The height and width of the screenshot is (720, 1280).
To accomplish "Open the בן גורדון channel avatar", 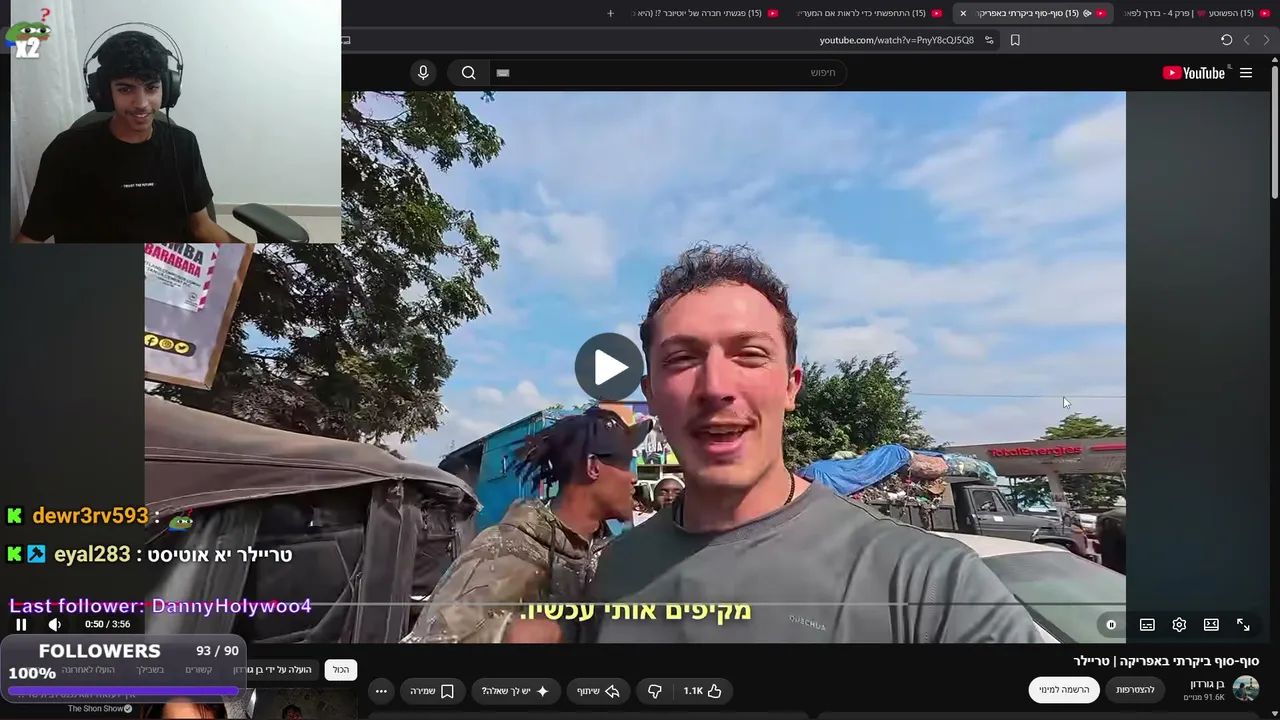I will tap(1246, 689).
